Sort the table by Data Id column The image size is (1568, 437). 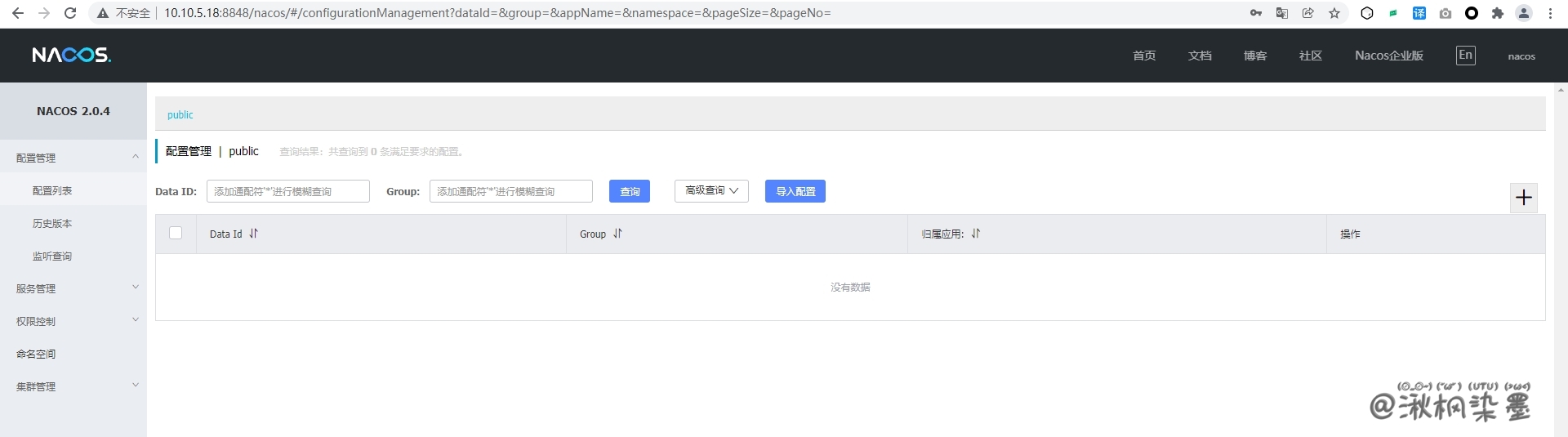point(253,234)
